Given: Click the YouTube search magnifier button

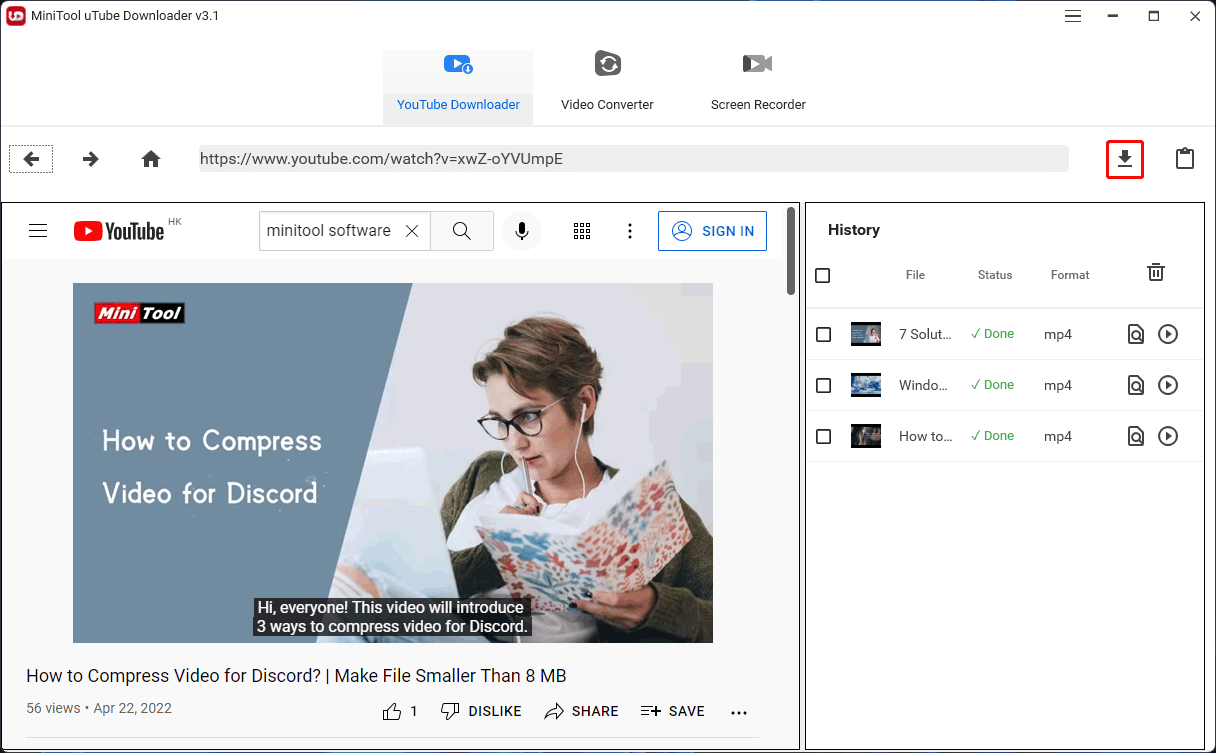Looking at the screenshot, I should tap(462, 231).
